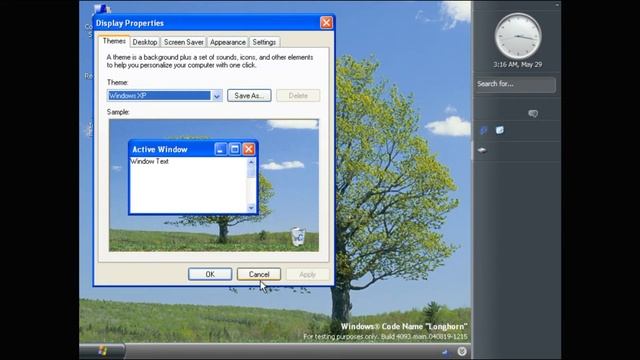Click the sample Active Window minimize icon

pyautogui.click(x=220, y=149)
